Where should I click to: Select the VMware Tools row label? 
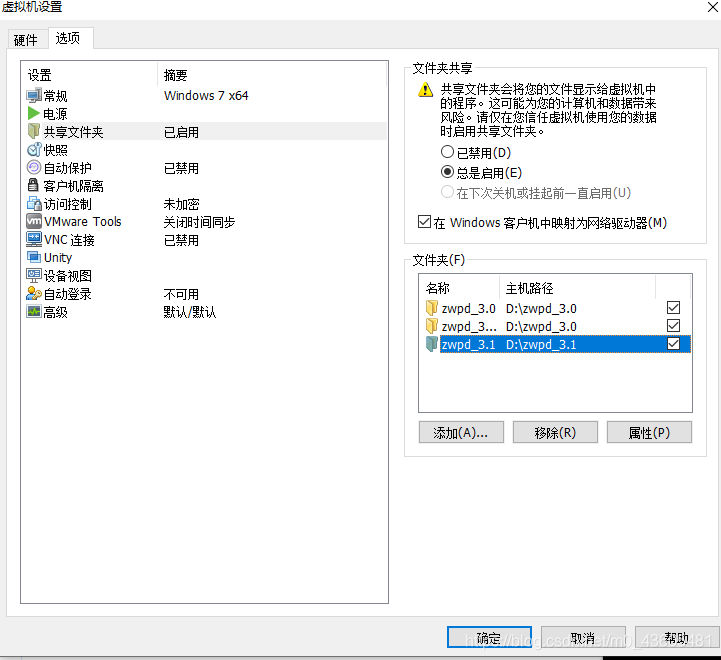[x=83, y=222]
